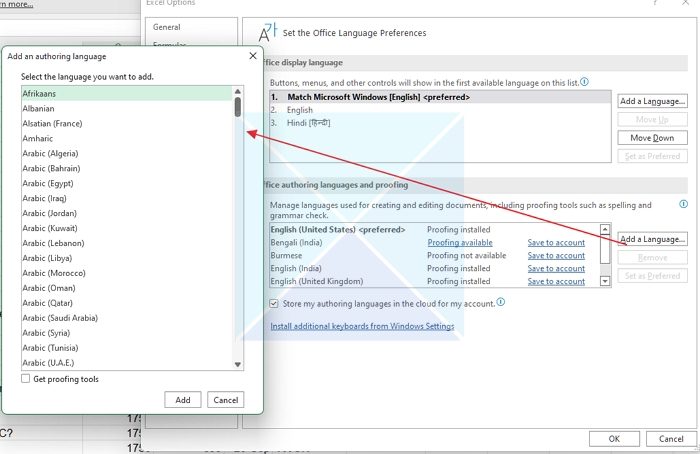Click Save to account for Burmese
Viewport: 700px width, 454px height.
click(556, 255)
